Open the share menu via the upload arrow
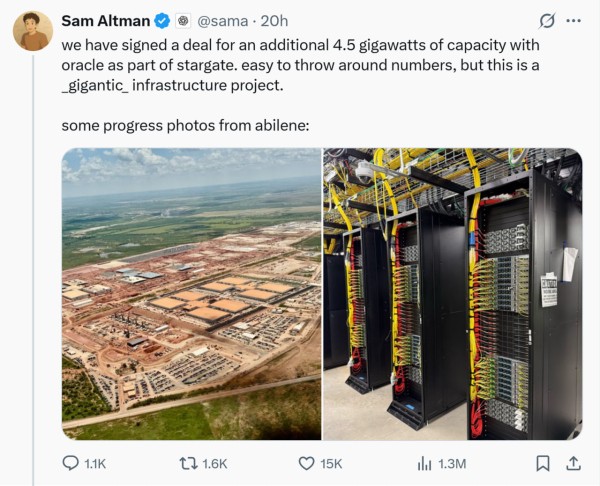Screen dimensions: 600x486 tap(573, 463)
